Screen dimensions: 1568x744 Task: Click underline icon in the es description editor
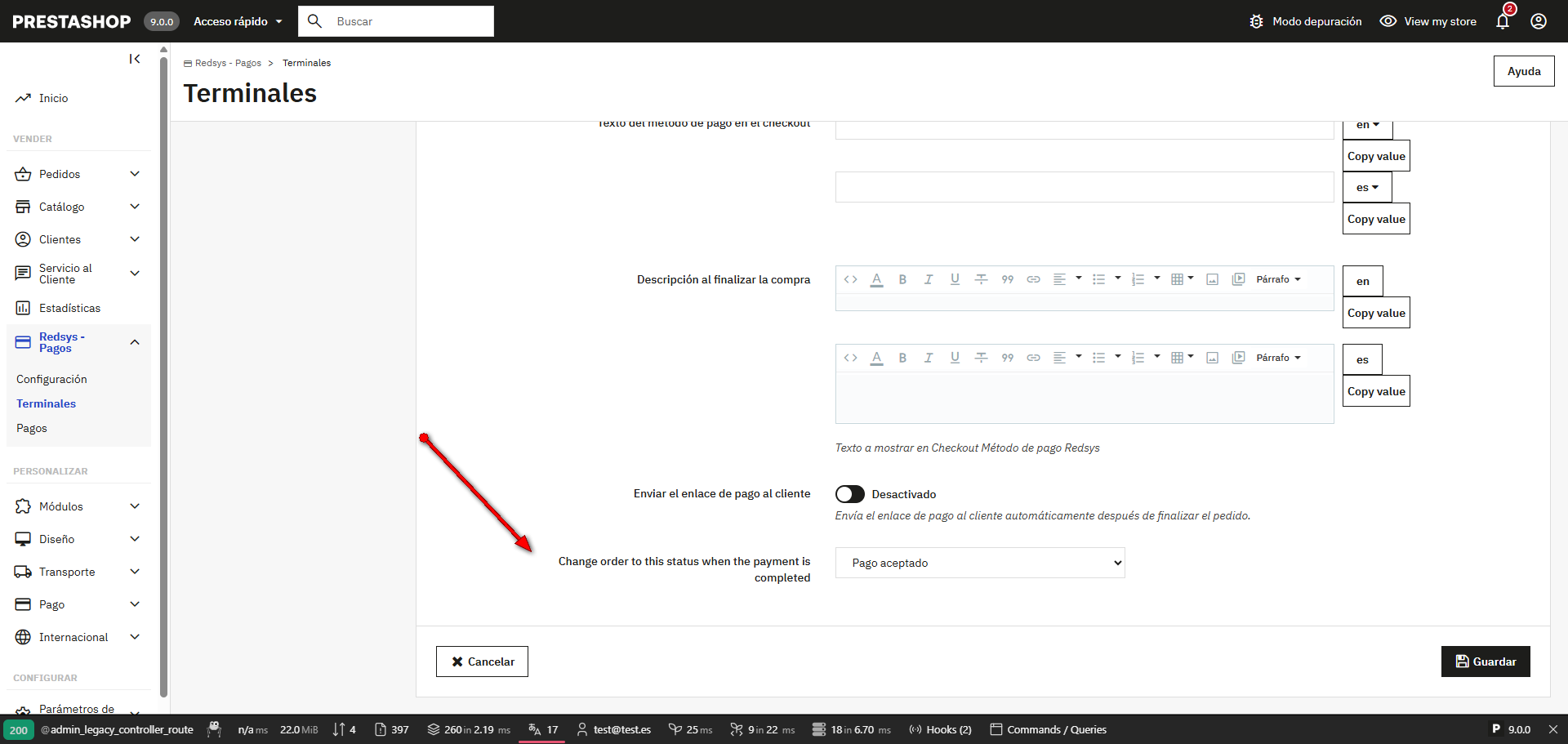955,358
